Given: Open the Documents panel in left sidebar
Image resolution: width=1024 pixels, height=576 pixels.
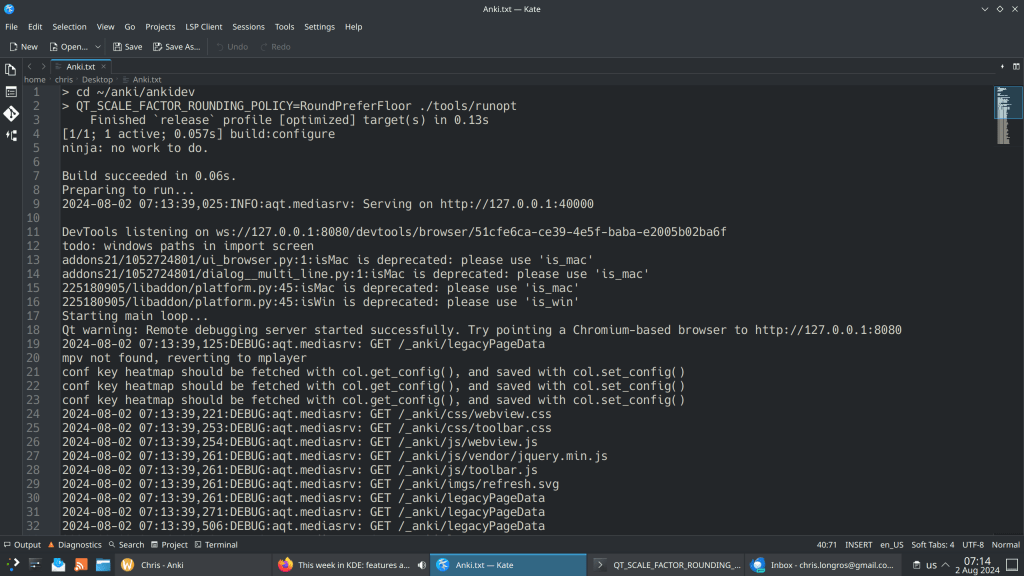Looking at the screenshot, I should 11,70.
